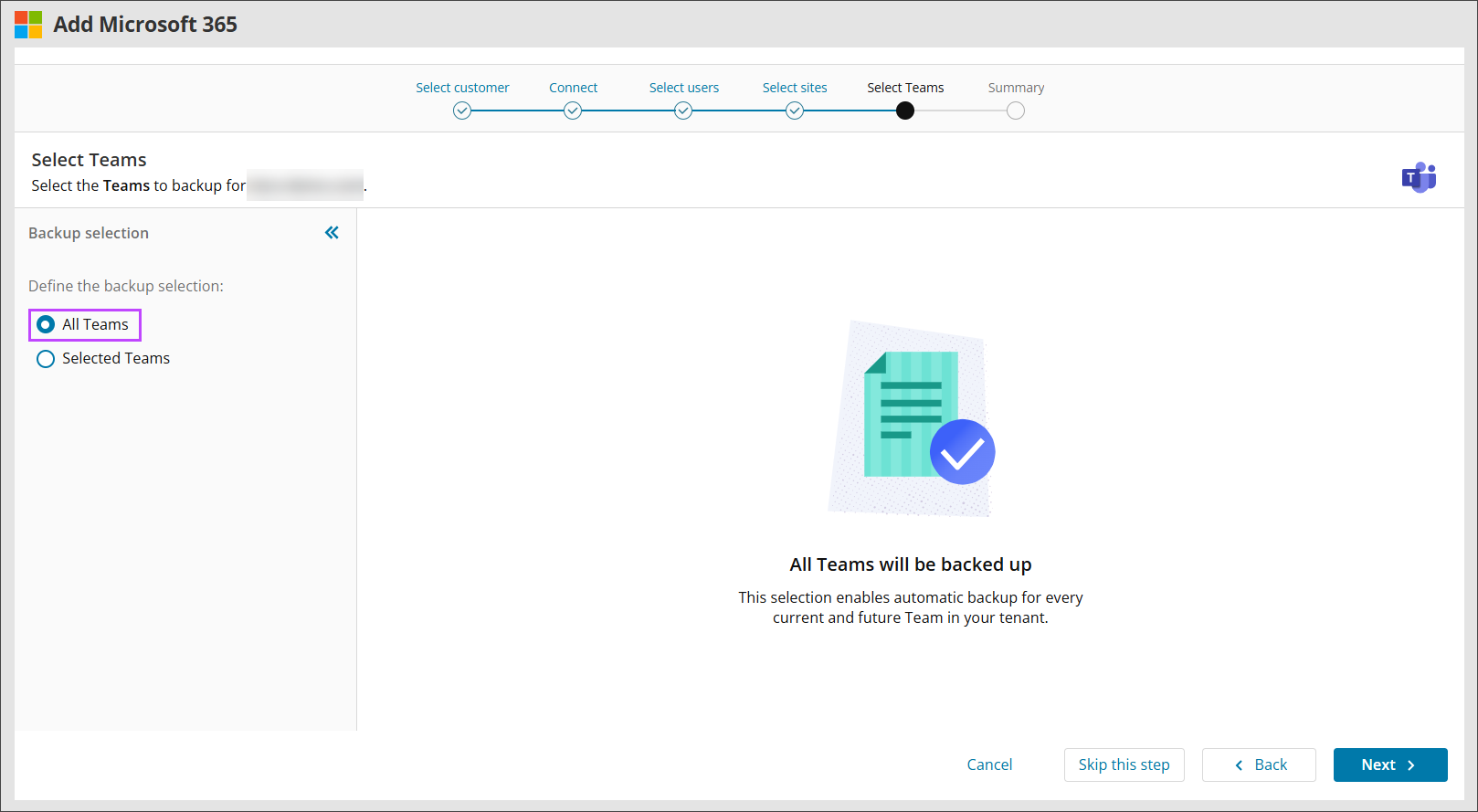Click the Microsoft logo icon
This screenshot has width=1478, height=812.
(x=28, y=25)
